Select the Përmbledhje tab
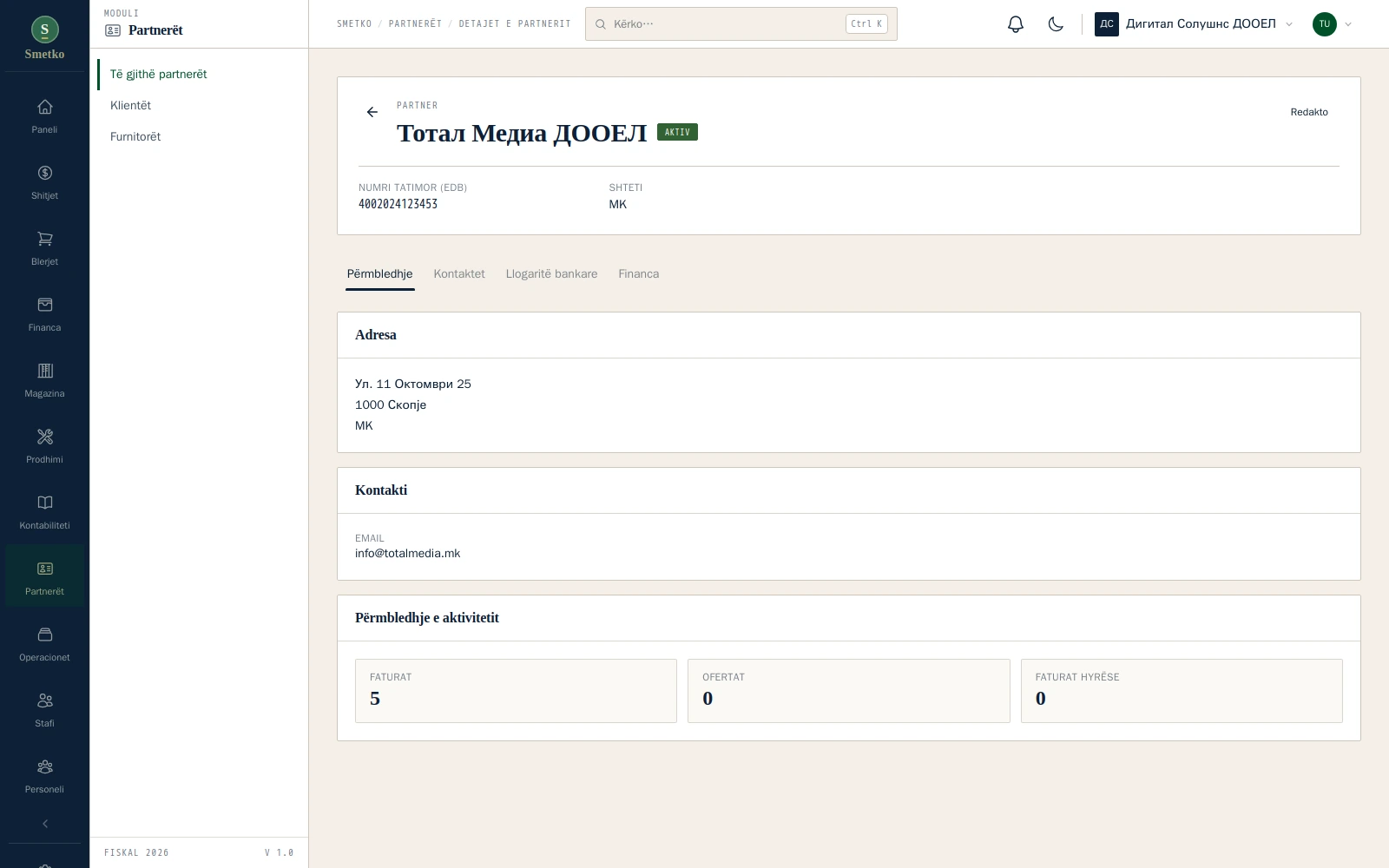Viewport: 1389px width, 868px height. coord(379,273)
